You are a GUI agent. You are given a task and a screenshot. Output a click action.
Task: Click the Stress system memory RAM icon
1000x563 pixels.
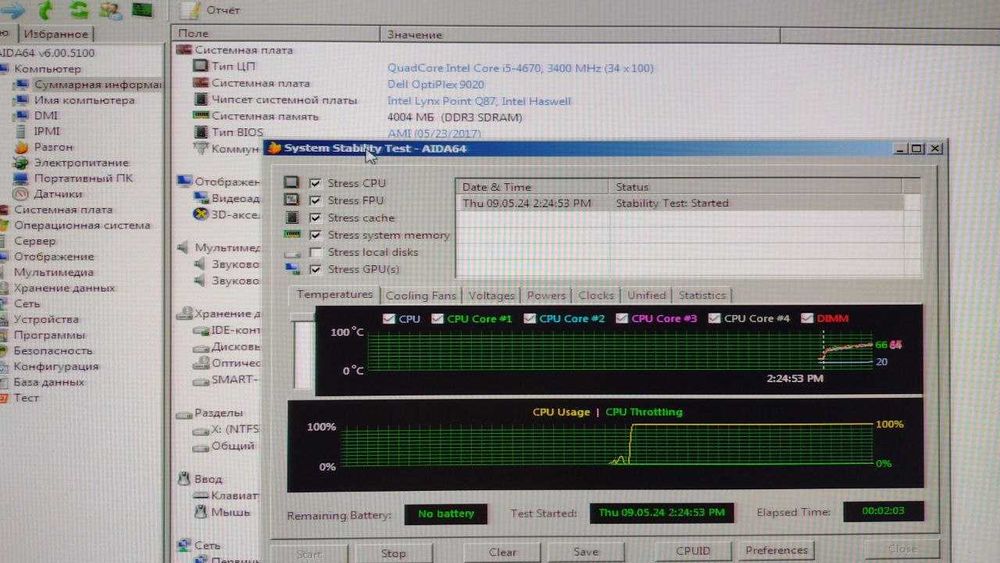click(x=292, y=234)
